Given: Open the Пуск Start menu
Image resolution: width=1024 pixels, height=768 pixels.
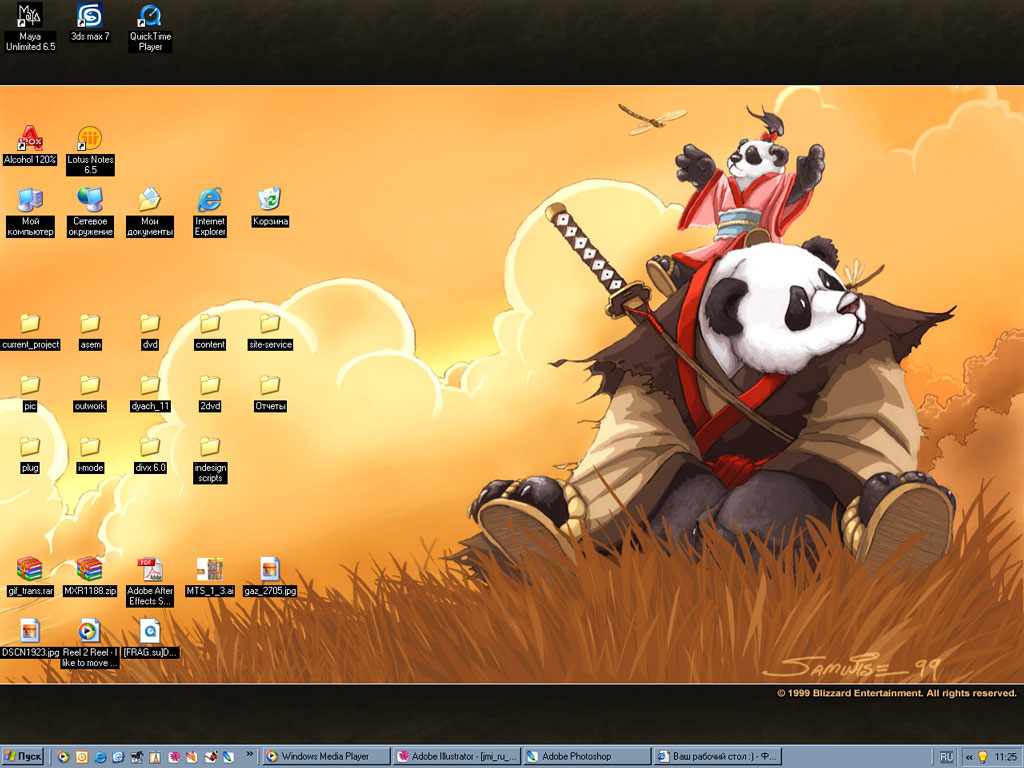Looking at the screenshot, I should pyautogui.click(x=23, y=757).
